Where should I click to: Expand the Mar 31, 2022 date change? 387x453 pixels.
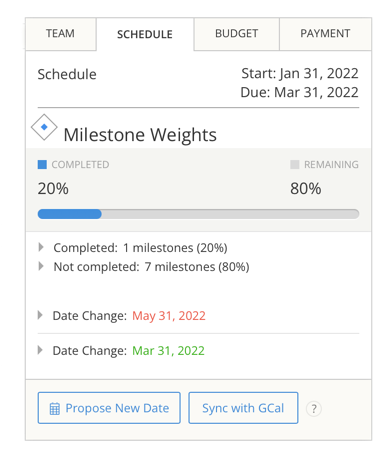point(40,350)
